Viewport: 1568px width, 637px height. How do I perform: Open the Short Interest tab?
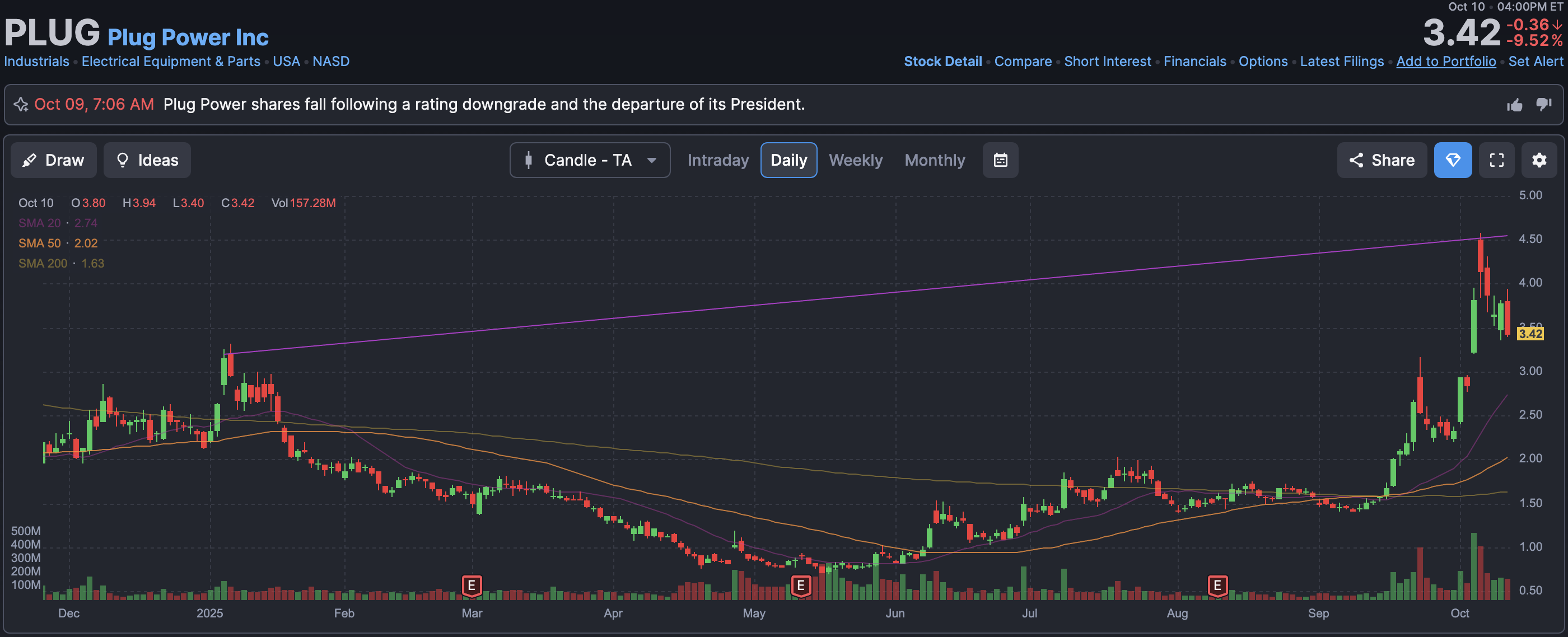[1107, 62]
